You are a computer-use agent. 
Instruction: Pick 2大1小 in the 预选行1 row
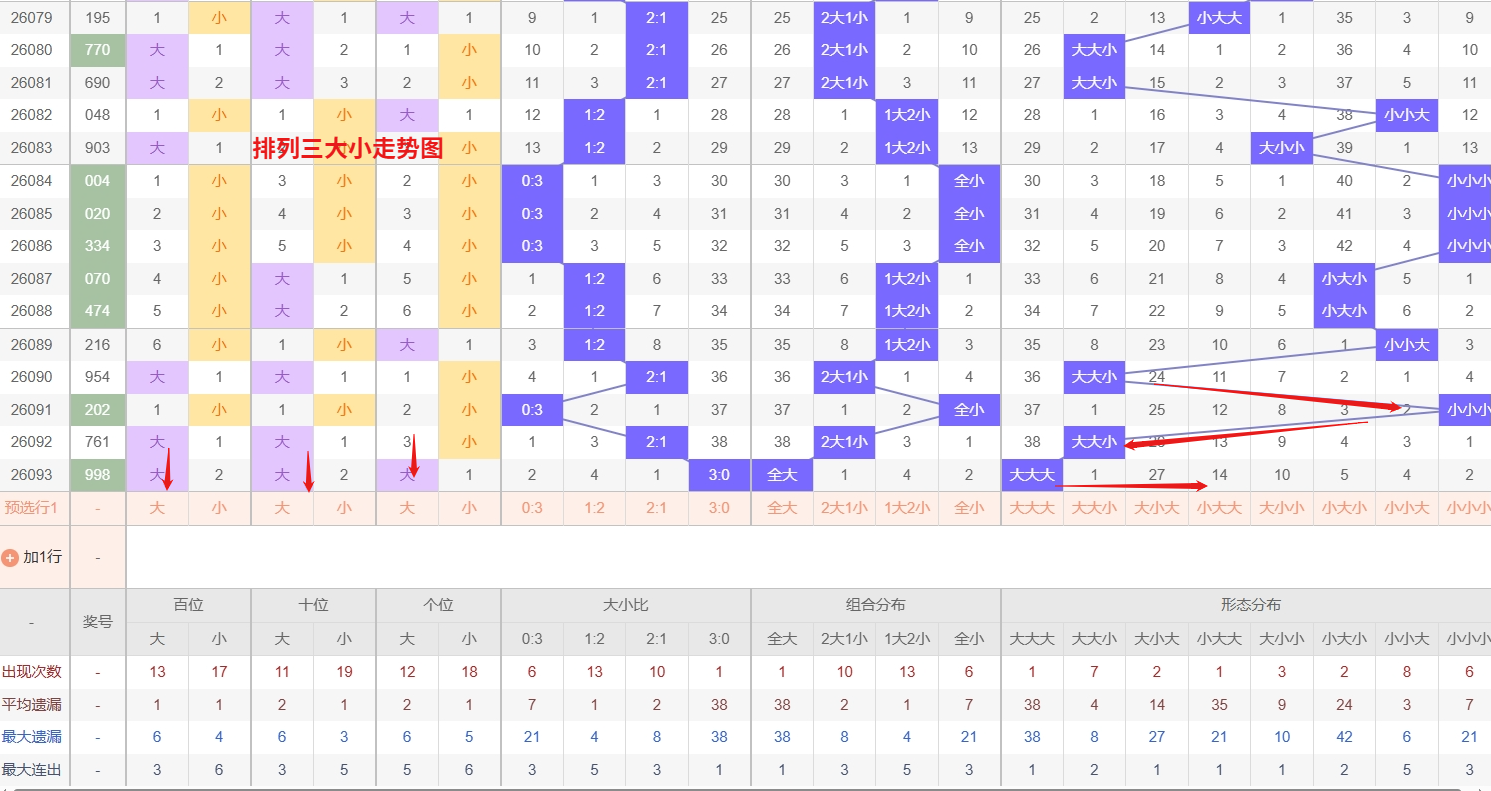(844, 508)
